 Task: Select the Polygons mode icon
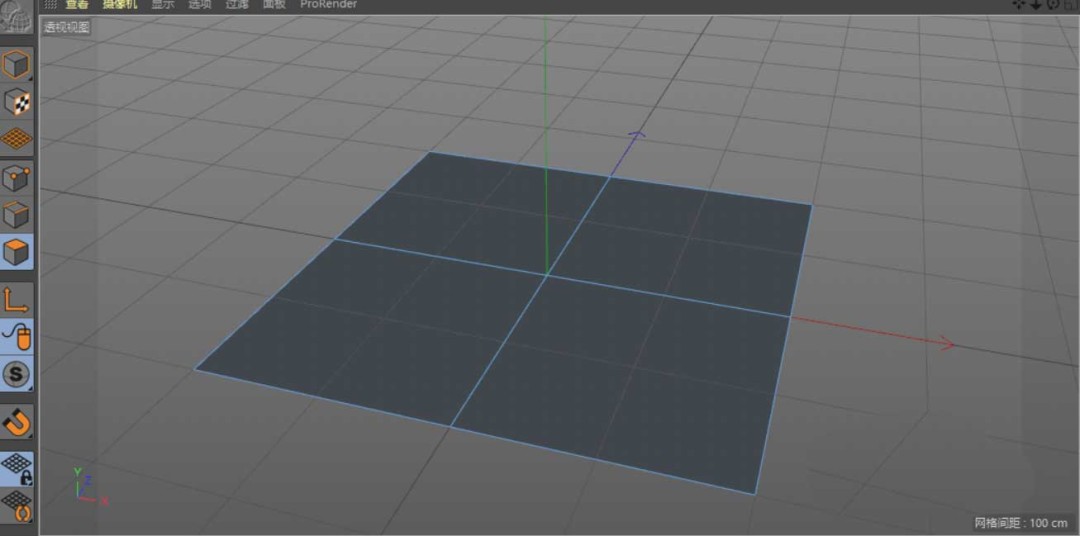pyautogui.click(x=17, y=252)
